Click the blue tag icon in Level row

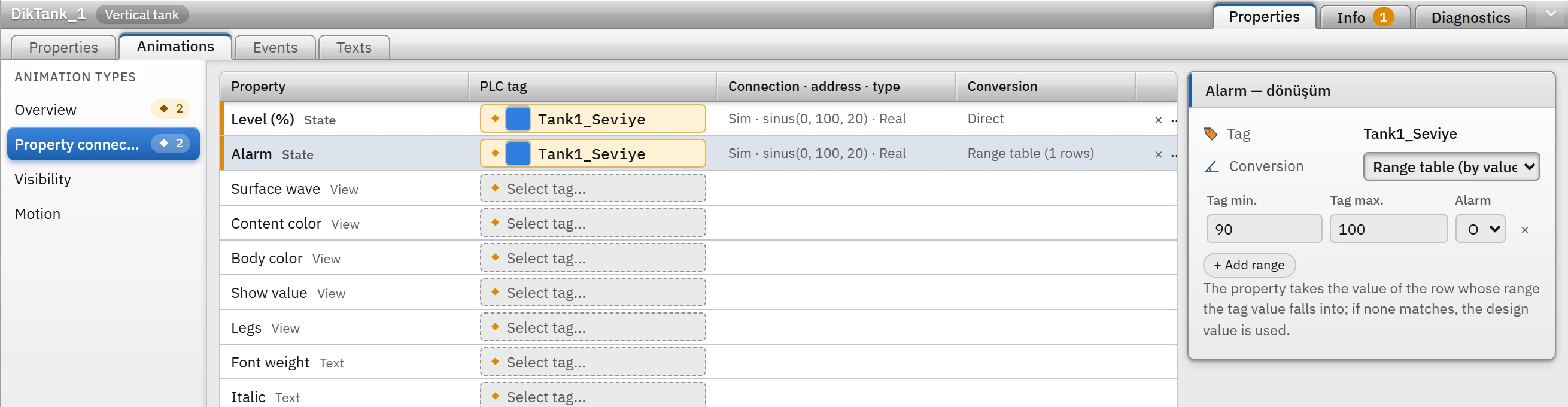(x=518, y=119)
